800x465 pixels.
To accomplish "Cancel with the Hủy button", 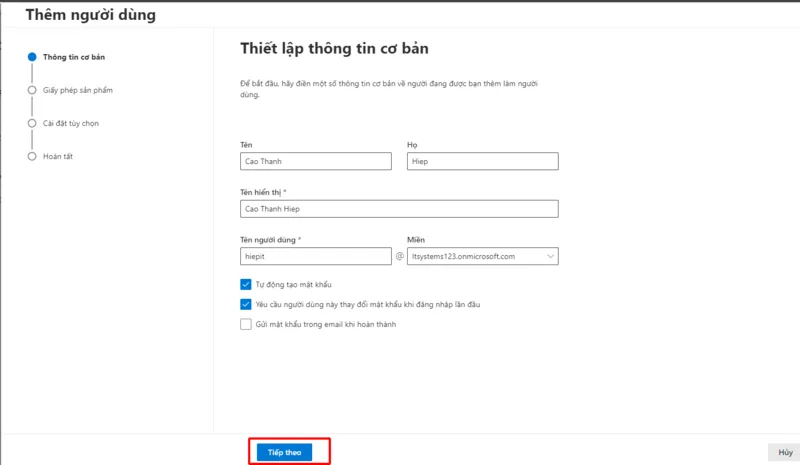I will 785,452.
